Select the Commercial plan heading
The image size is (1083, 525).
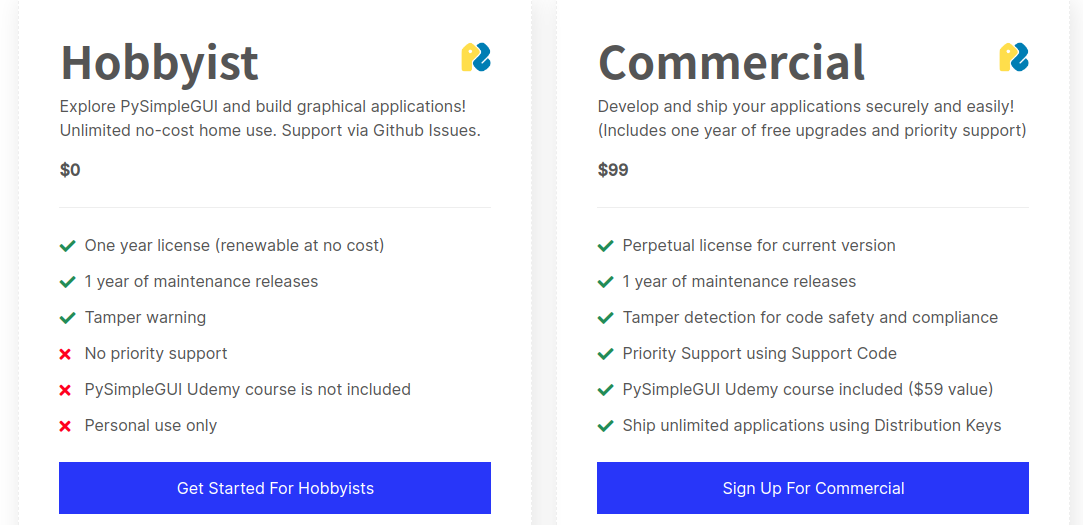coord(731,61)
